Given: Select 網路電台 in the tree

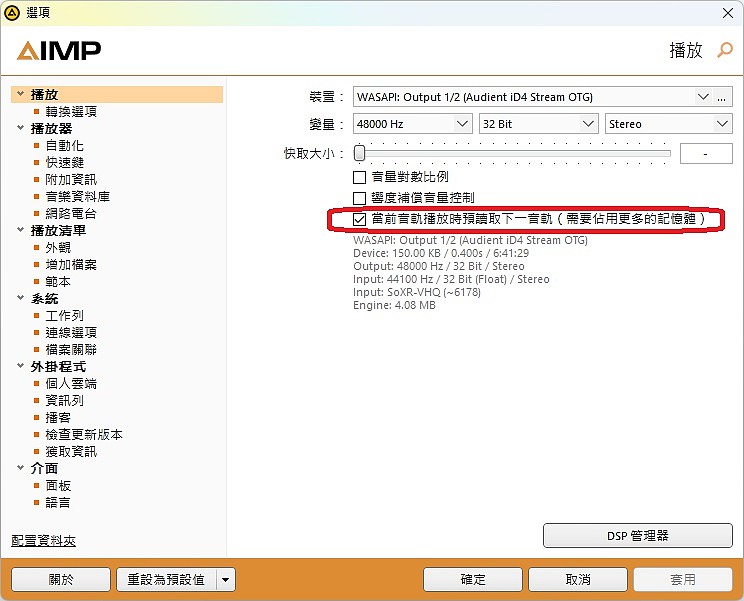Looking at the screenshot, I should click(x=71, y=214).
